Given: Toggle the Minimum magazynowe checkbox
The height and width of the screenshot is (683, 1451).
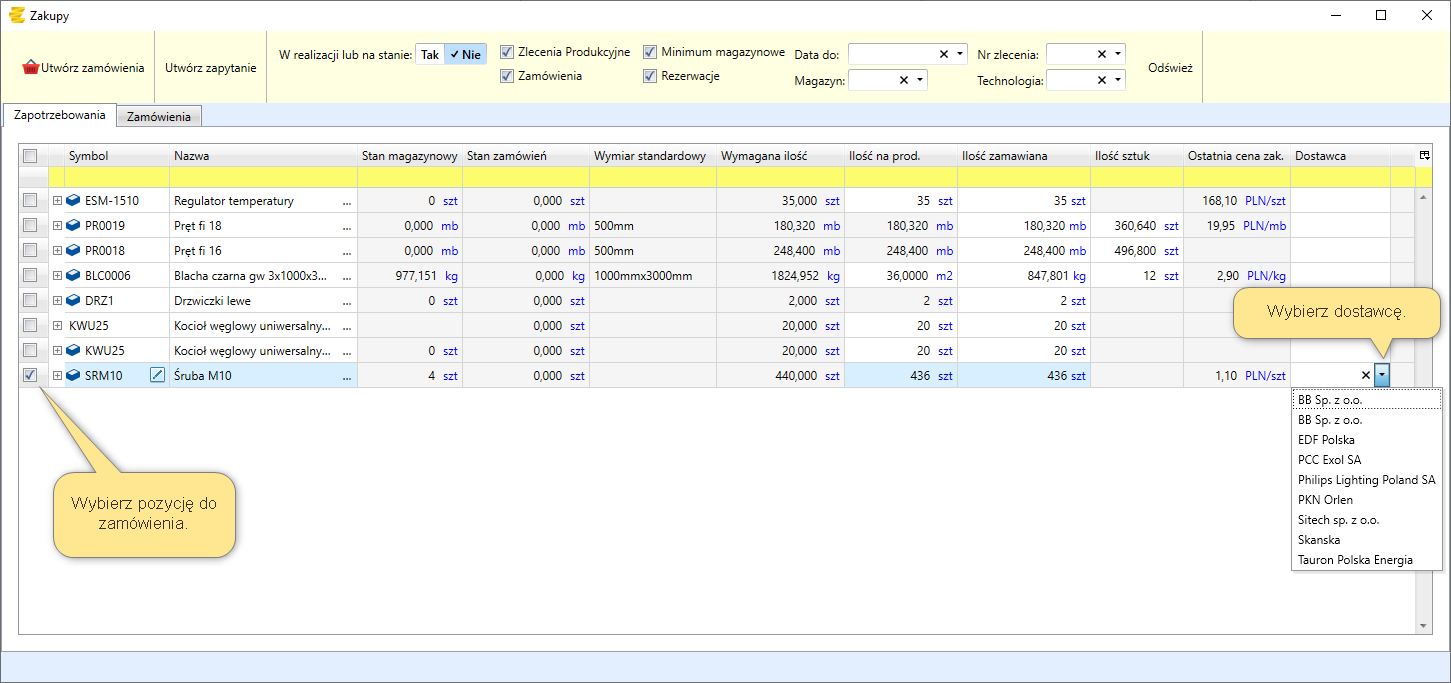Looking at the screenshot, I should (x=650, y=52).
